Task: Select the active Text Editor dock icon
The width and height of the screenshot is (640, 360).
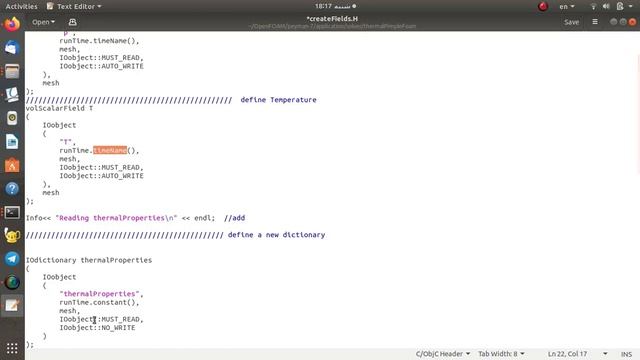Action: point(12,305)
